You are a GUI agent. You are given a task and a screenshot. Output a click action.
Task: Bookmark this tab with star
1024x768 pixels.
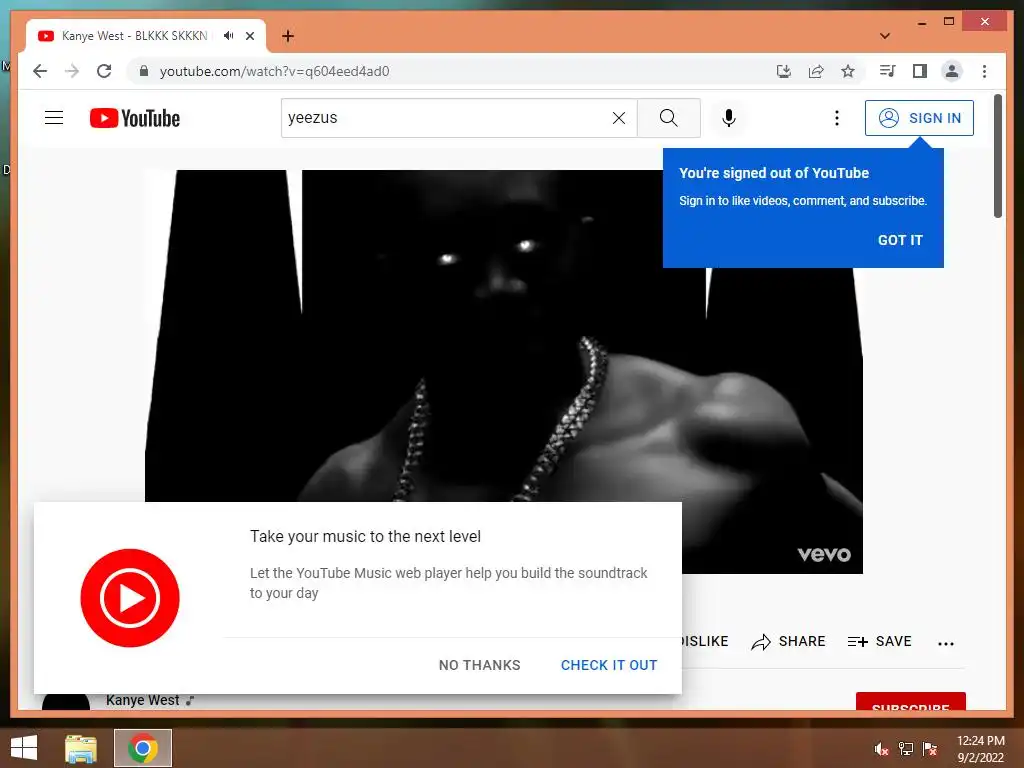[x=848, y=71]
